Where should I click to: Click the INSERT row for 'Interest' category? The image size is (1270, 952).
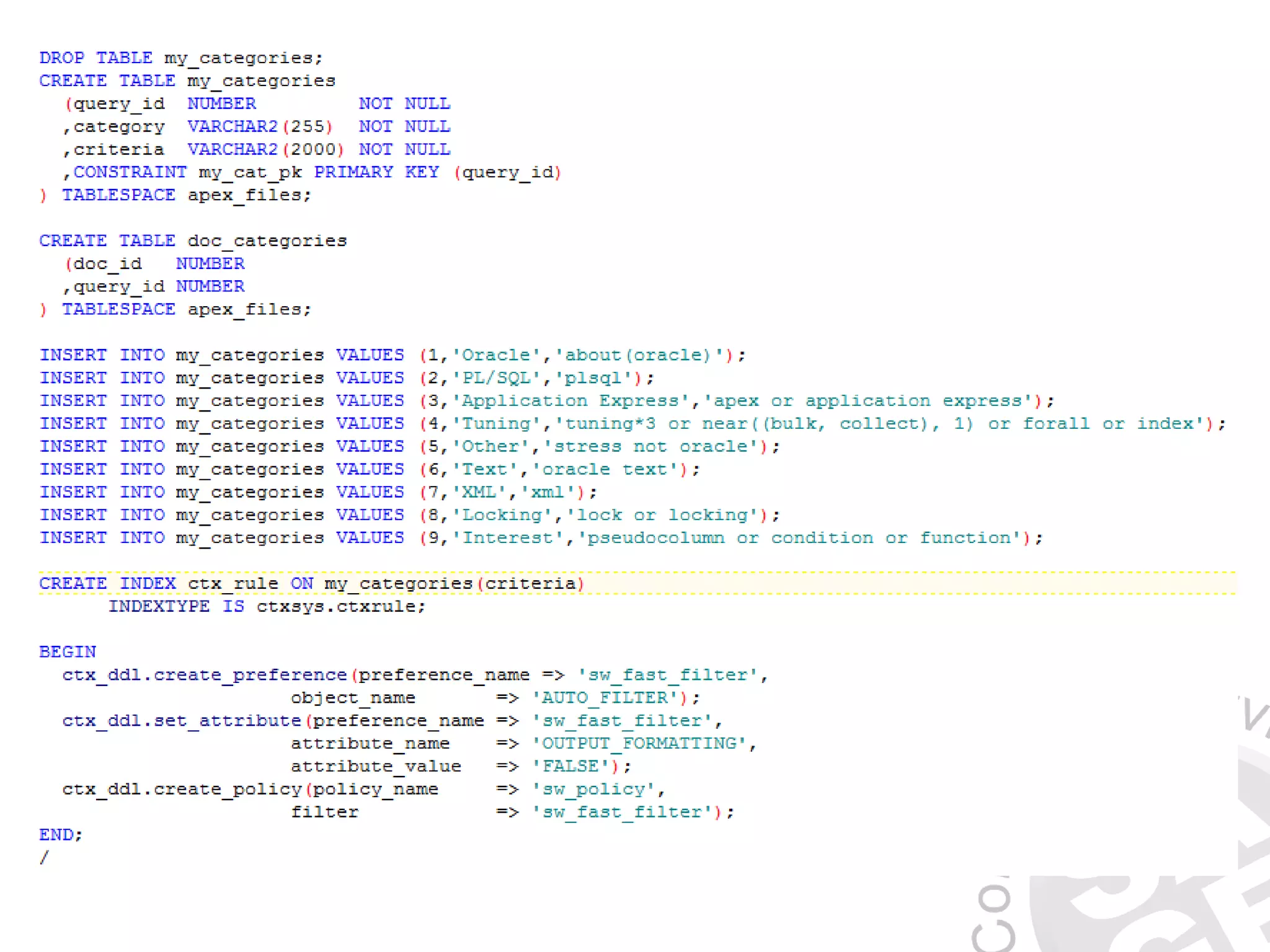coord(541,538)
